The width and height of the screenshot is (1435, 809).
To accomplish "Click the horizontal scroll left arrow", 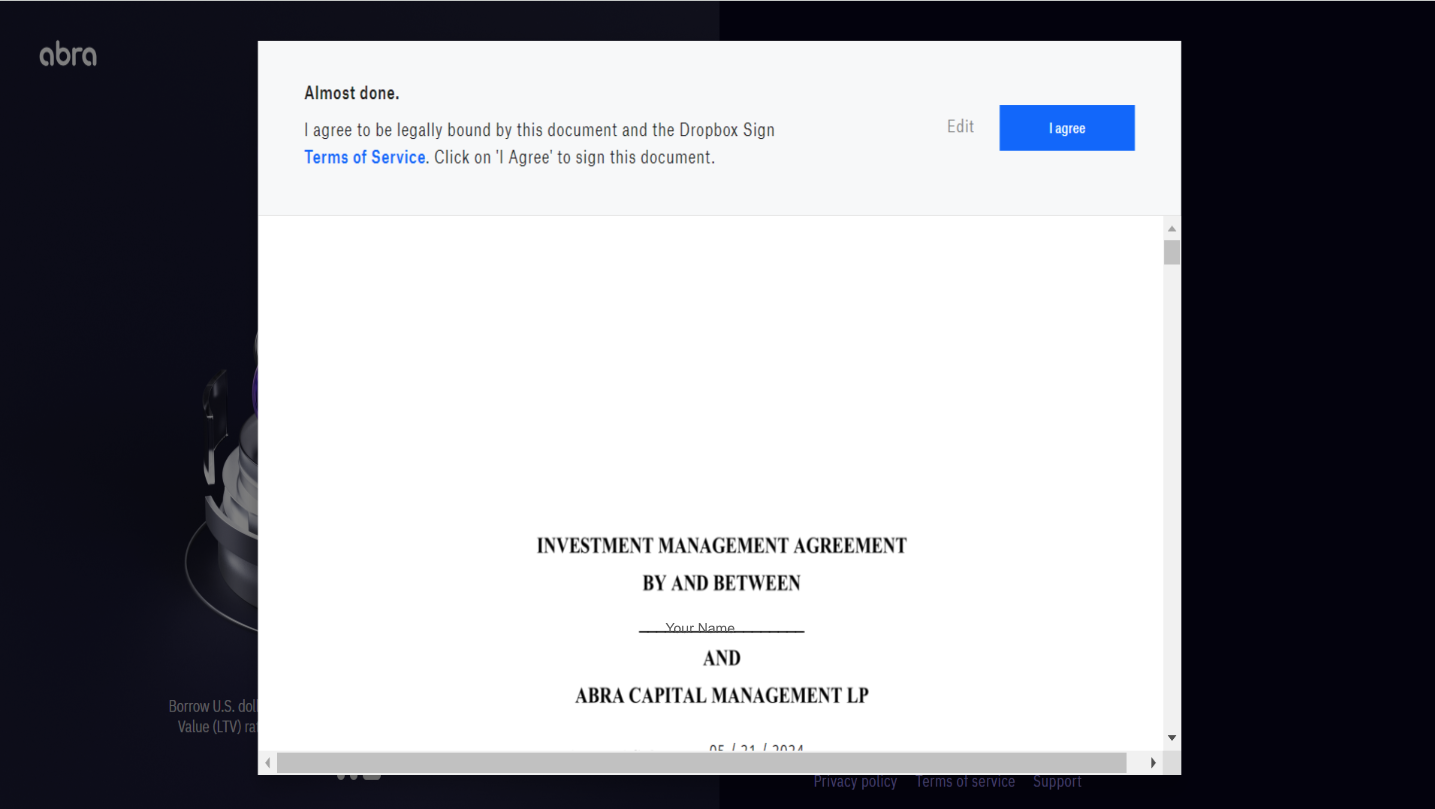I will click(x=267, y=763).
